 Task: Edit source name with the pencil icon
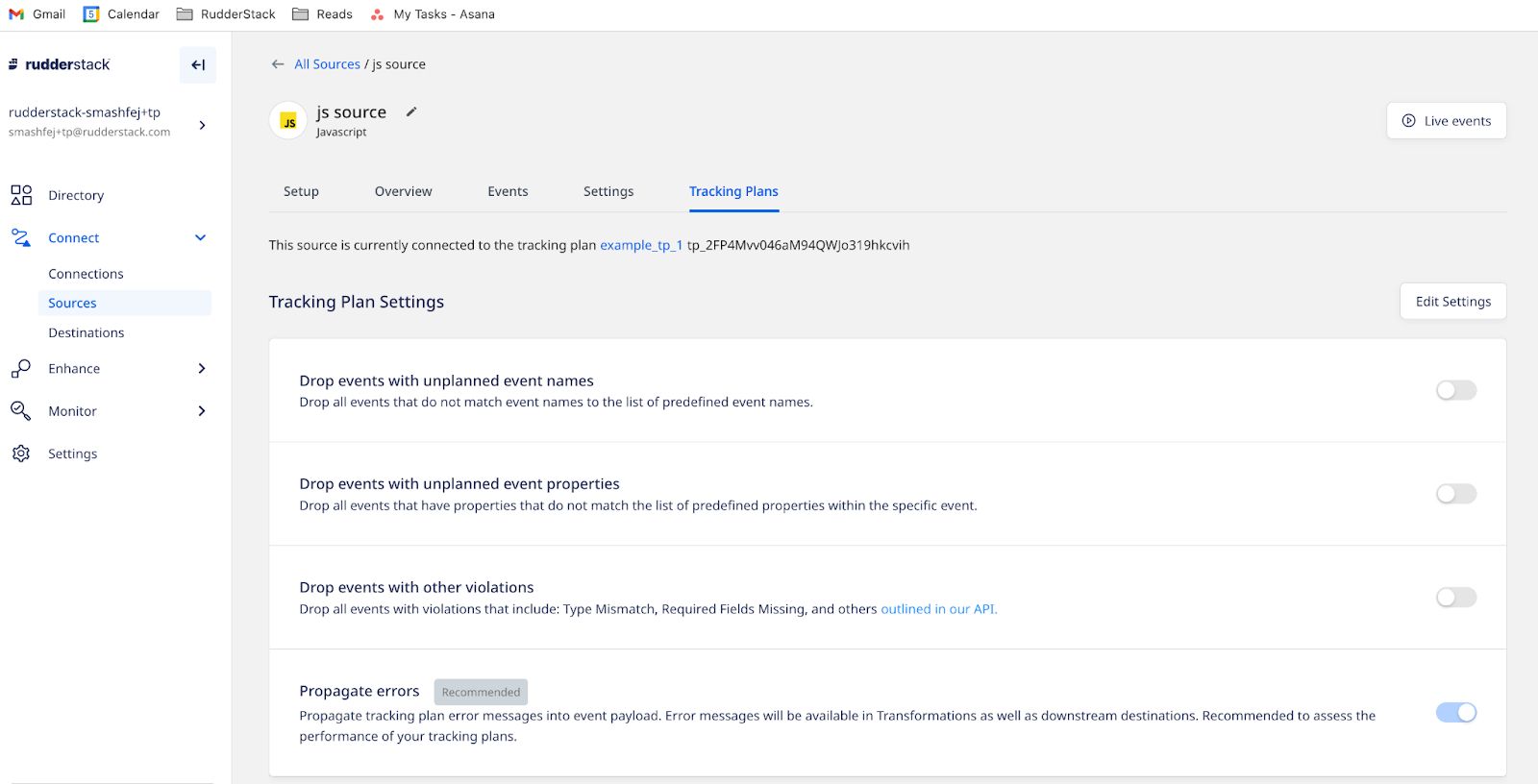[411, 111]
